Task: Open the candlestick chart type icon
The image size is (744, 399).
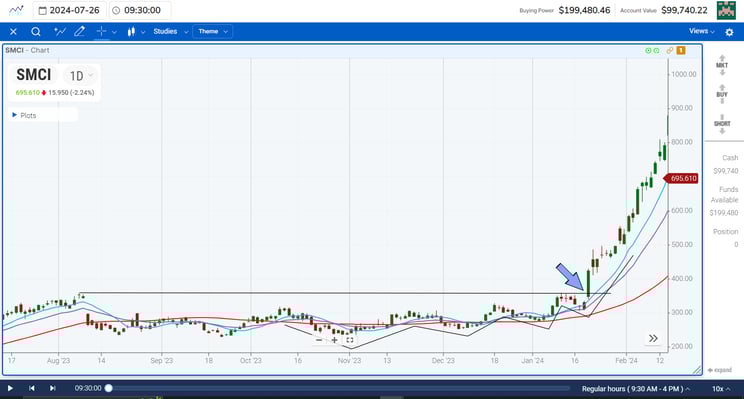Action: tap(131, 32)
